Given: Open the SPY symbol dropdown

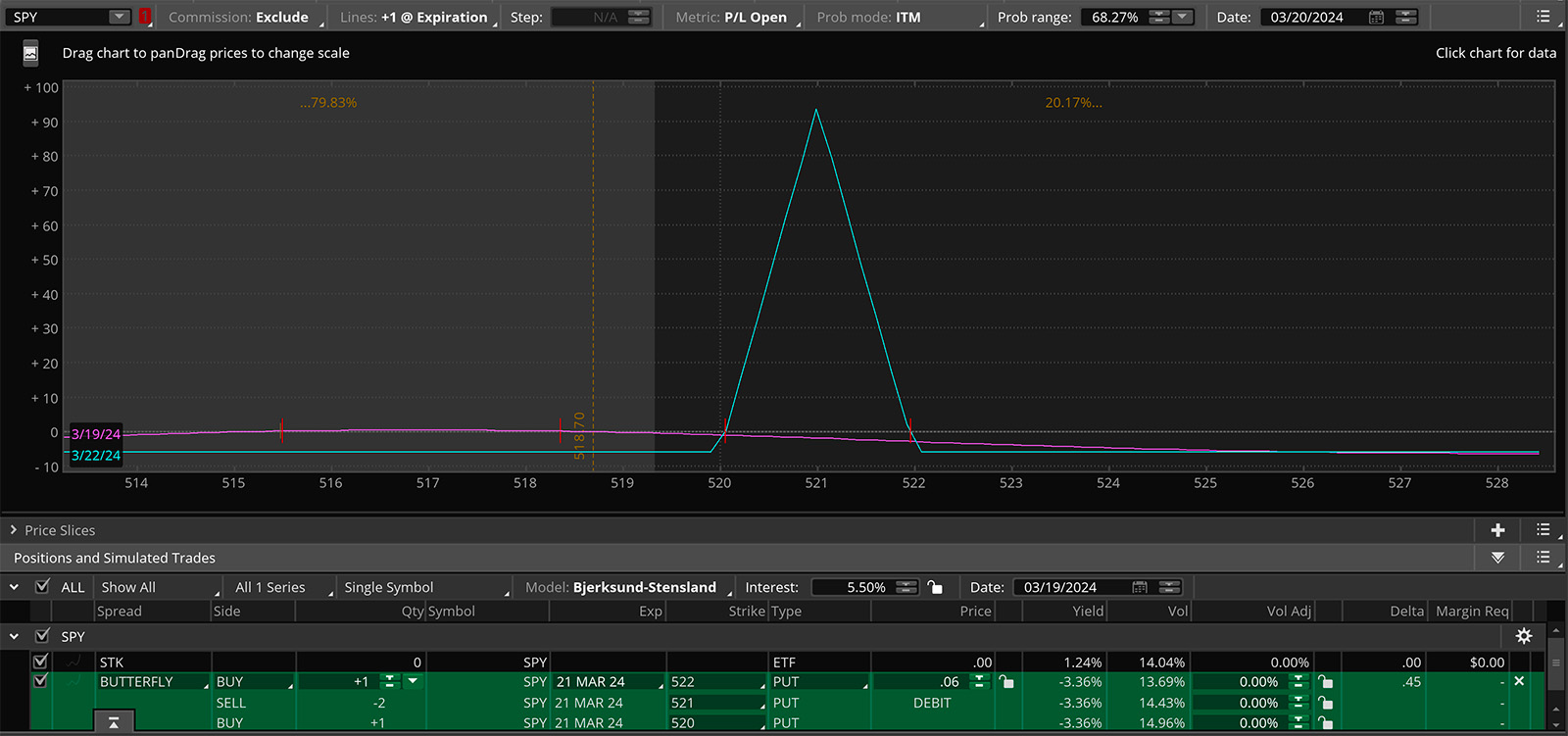Looking at the screenshot, I should point(119,17).
